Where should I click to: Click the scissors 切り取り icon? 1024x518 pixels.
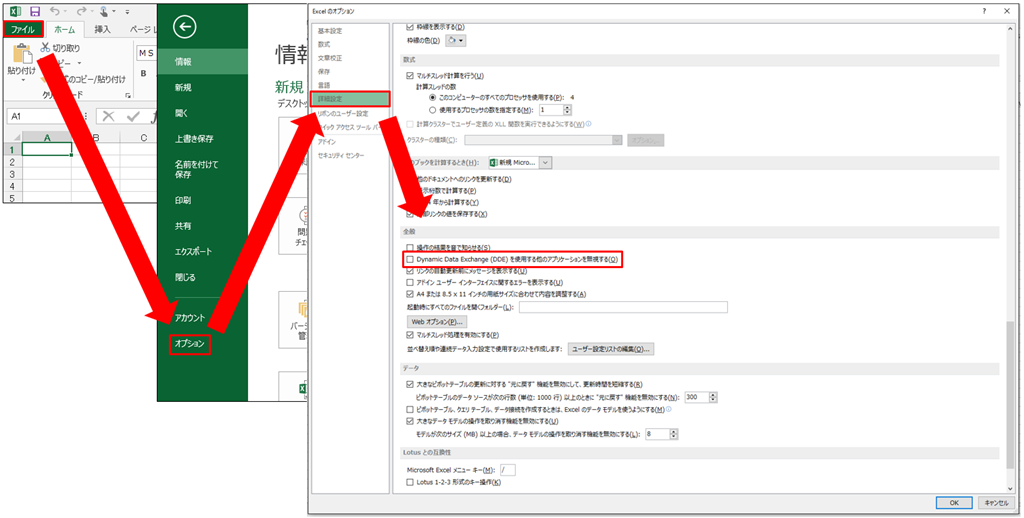coord(45,48)
